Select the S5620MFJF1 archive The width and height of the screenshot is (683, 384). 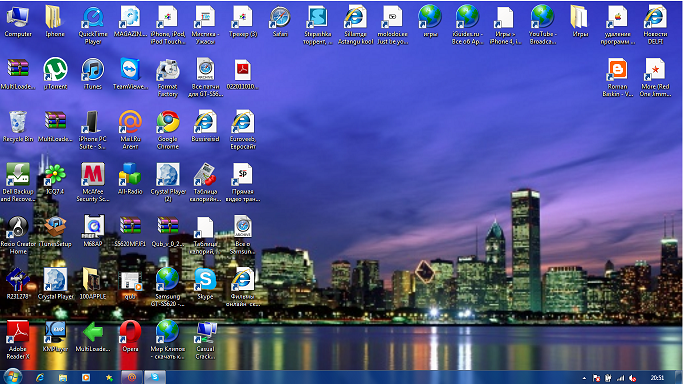[130, 232]
